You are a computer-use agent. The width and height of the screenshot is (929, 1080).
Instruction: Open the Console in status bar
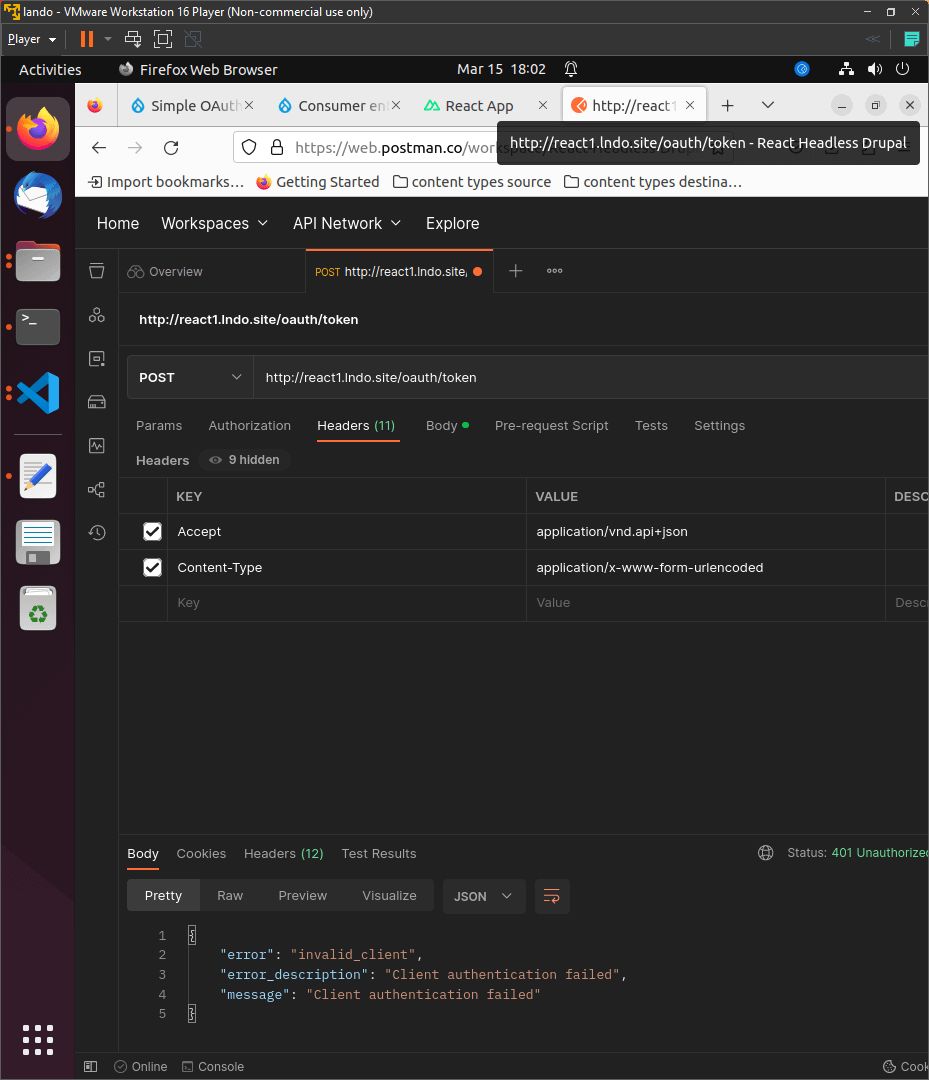tap(213, 1067)
